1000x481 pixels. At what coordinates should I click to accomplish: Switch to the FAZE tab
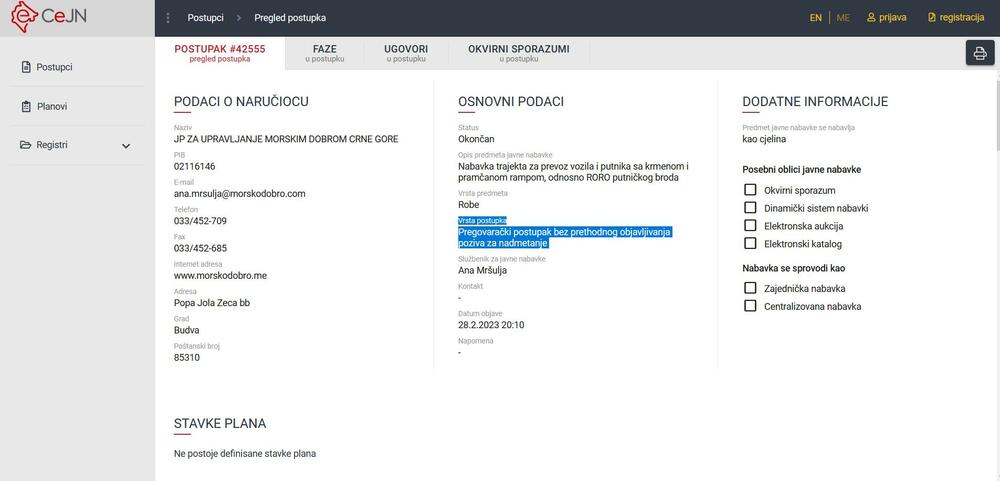click(x=325, y=53)
